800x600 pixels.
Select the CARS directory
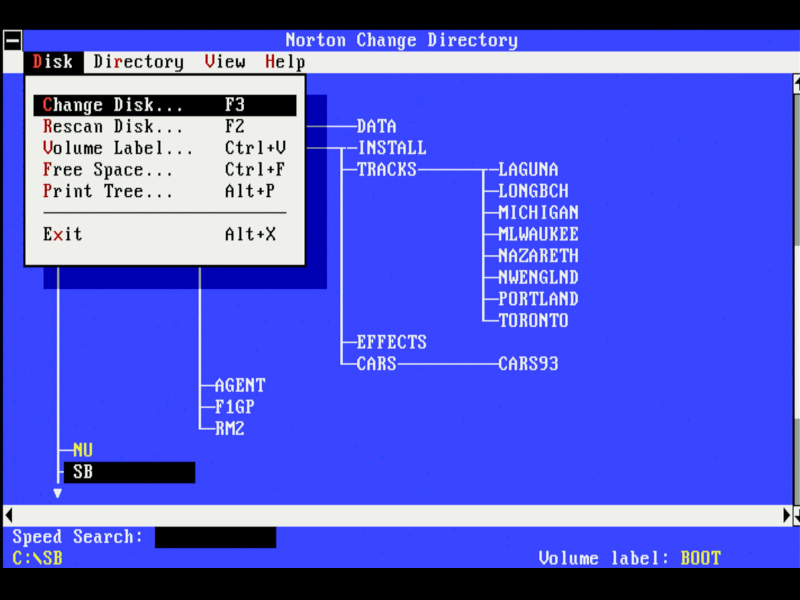tap(377, 364)
